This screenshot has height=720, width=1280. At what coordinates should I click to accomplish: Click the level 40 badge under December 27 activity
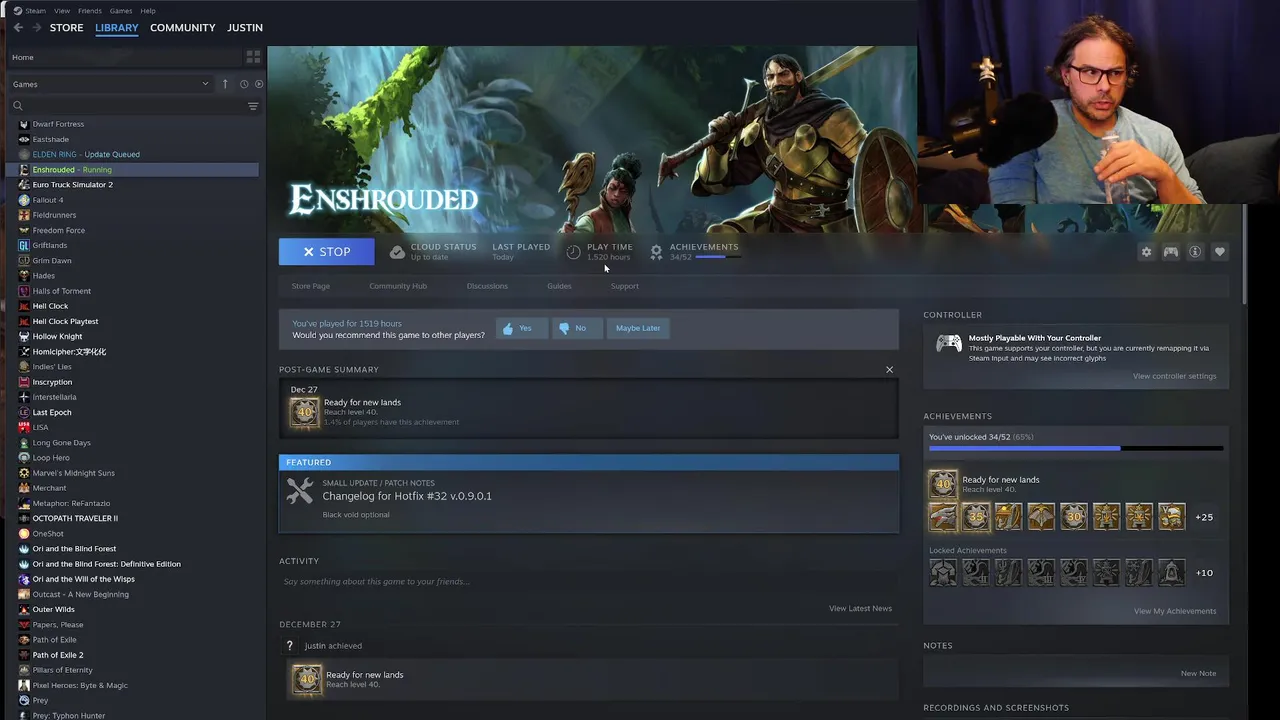307,679
